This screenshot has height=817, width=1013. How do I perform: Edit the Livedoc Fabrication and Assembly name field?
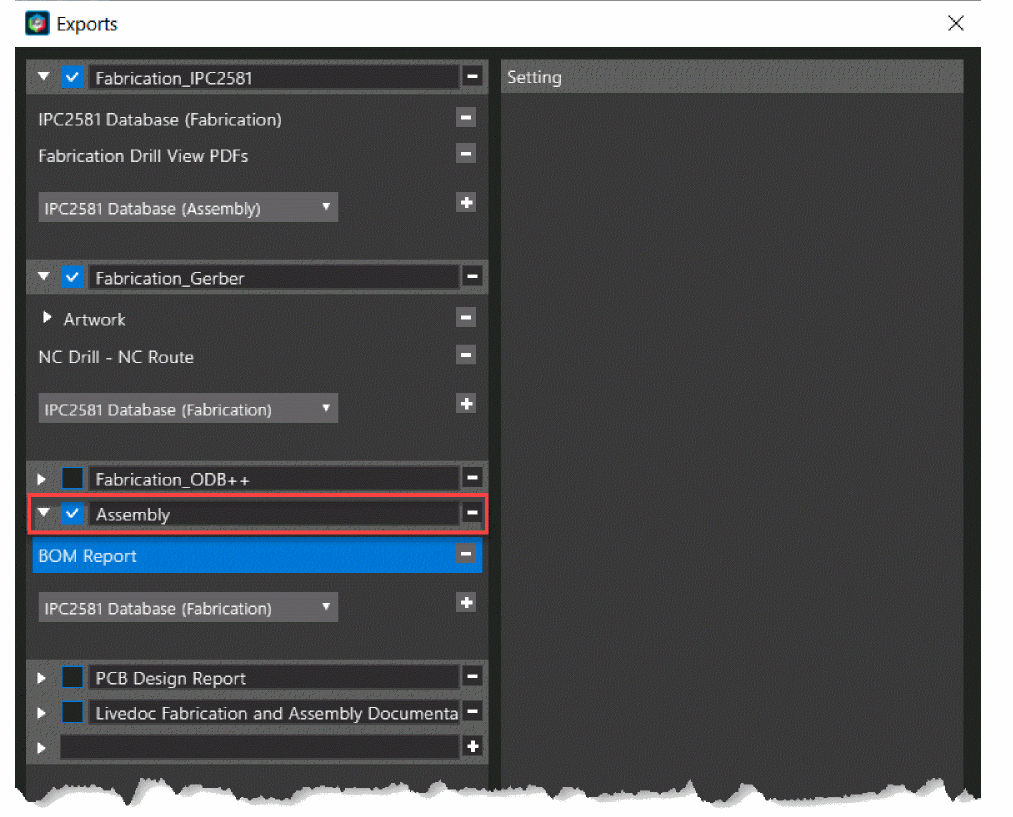click(x=274, y=713)
